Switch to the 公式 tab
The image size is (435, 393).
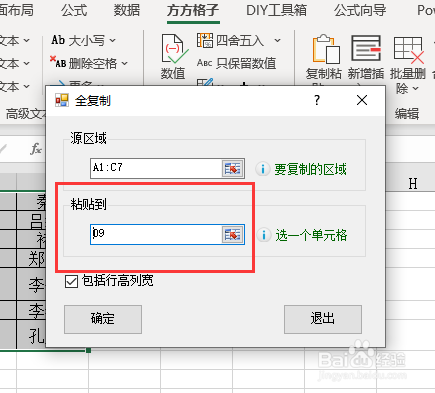pyautogui.click(x=74, y=10)
